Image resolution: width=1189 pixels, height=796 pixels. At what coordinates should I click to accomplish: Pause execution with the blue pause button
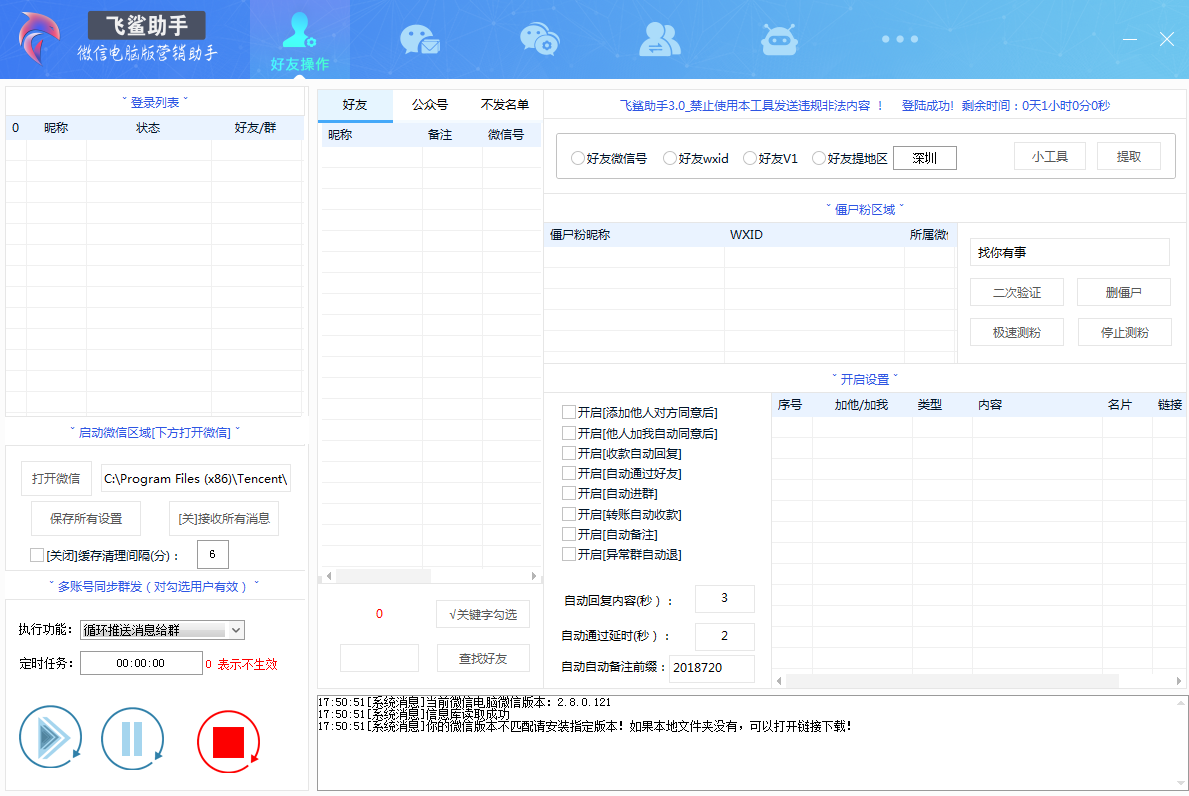pyautogui.click(x=133, y=738)
